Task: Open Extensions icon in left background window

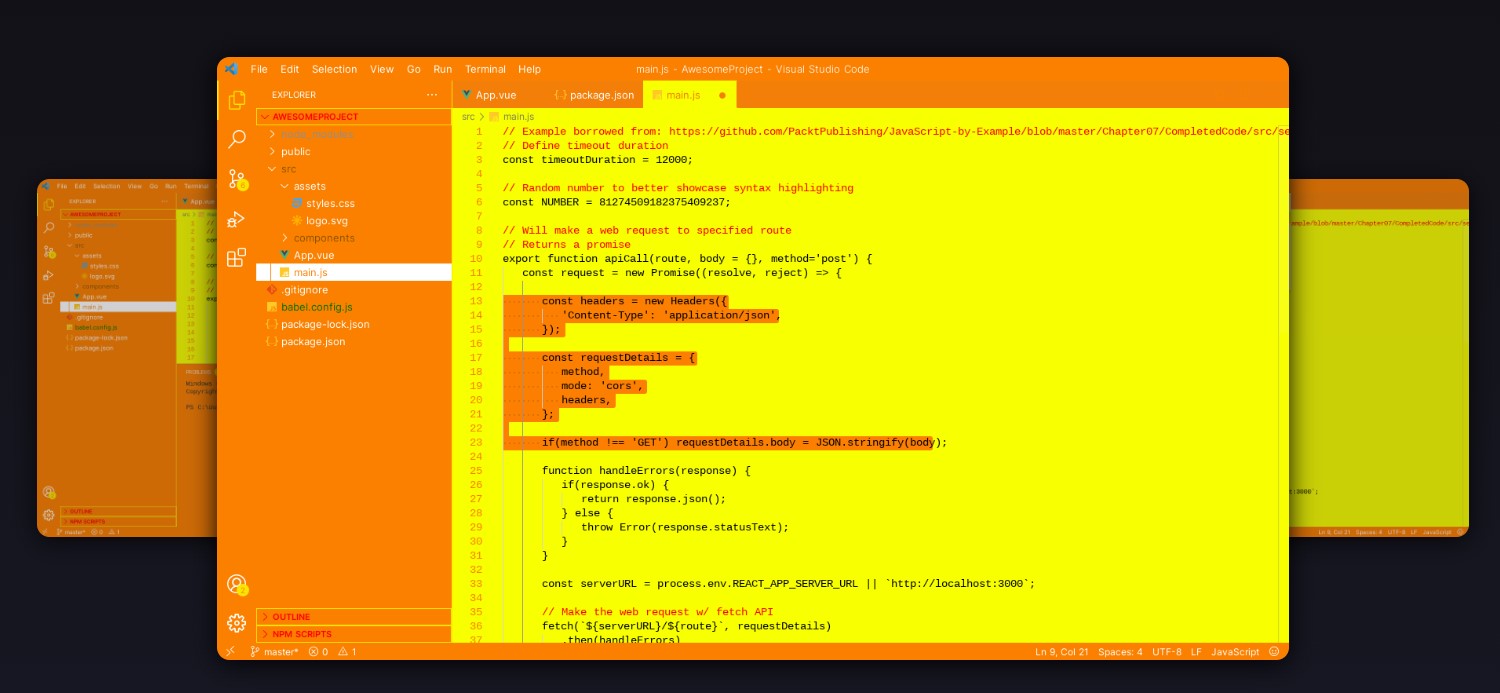Action: click(x=49, y=298)
